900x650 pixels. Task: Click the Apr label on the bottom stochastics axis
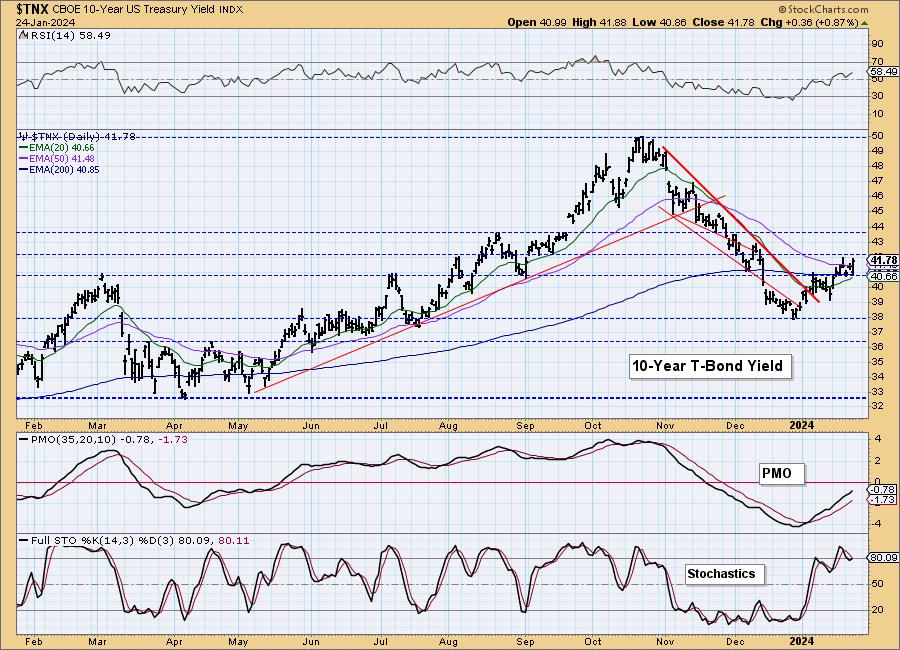174,641
